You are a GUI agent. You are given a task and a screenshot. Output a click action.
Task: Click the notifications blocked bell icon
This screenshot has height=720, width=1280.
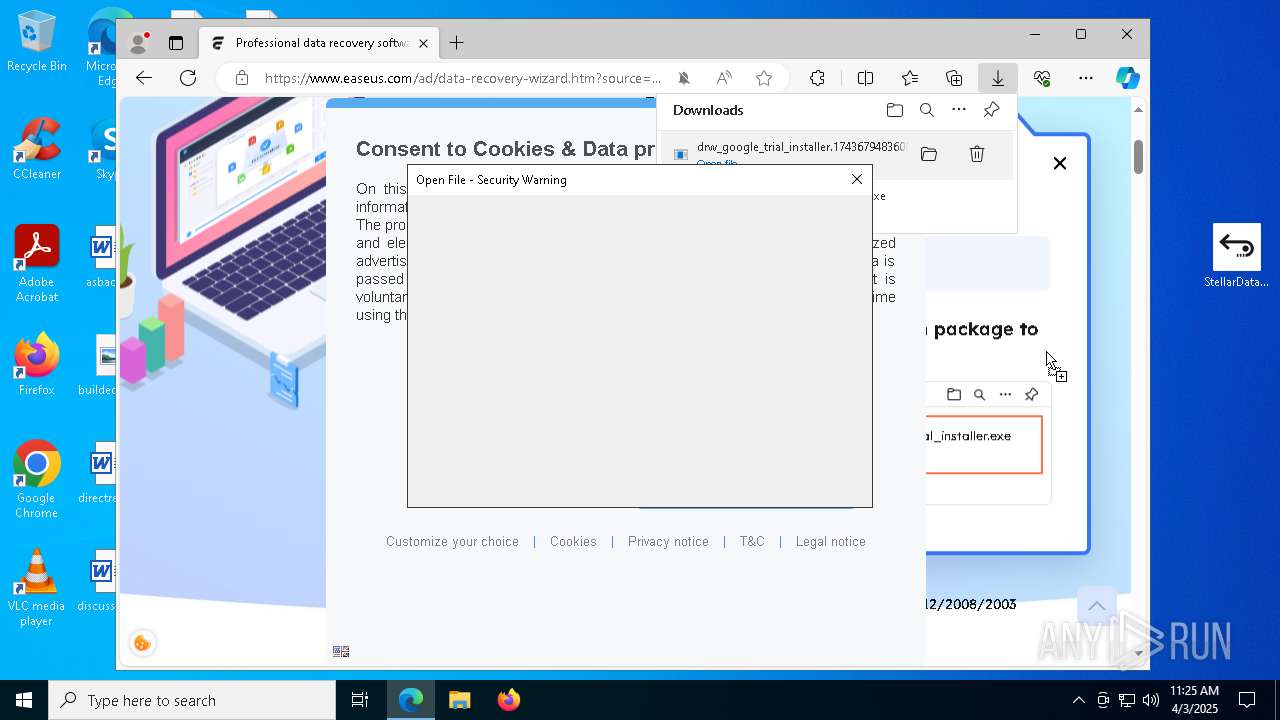684,78
